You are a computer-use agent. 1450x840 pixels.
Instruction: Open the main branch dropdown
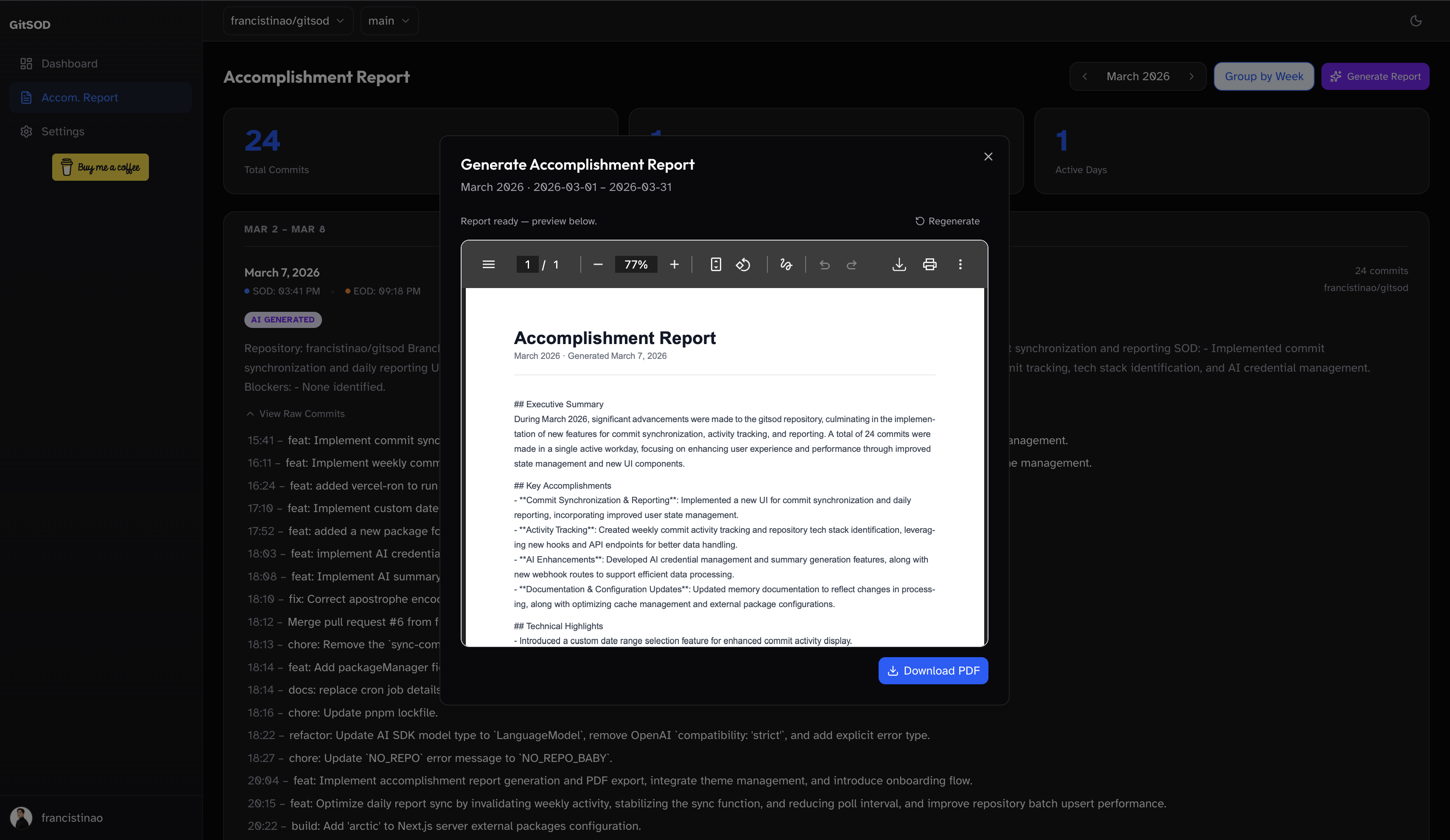(389, 21)
